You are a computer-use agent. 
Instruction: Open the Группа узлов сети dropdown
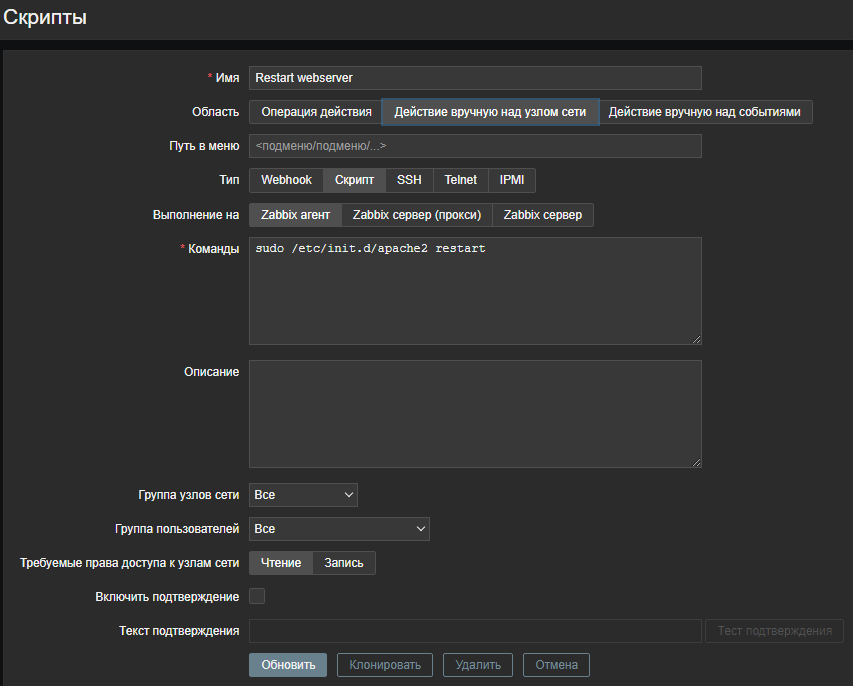point(303,495)
